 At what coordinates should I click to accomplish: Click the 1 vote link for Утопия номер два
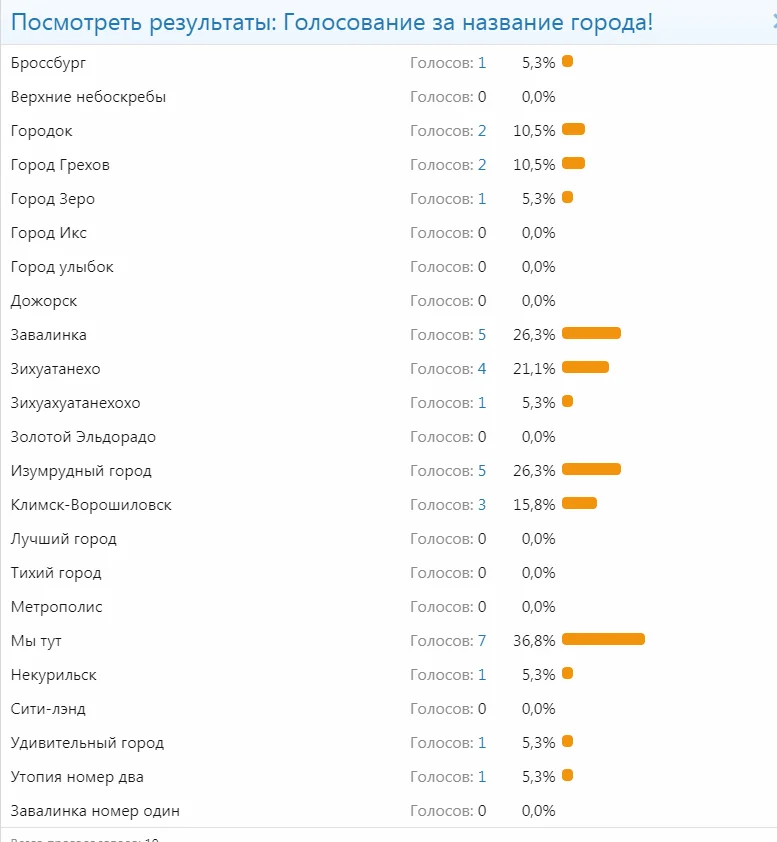click(481, 777)
